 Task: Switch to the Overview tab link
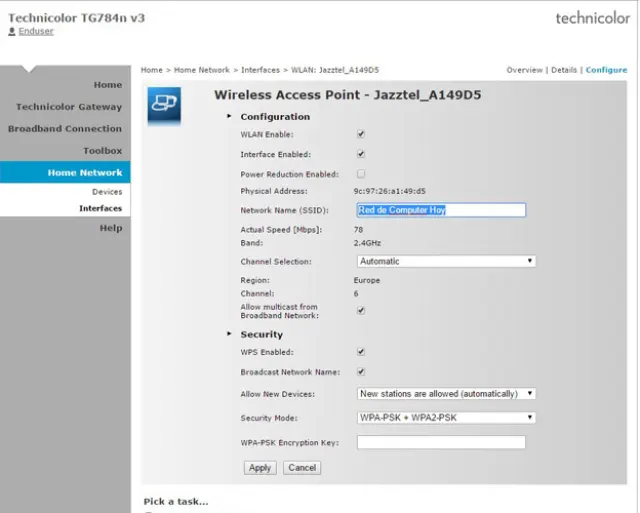pos(524,70)
